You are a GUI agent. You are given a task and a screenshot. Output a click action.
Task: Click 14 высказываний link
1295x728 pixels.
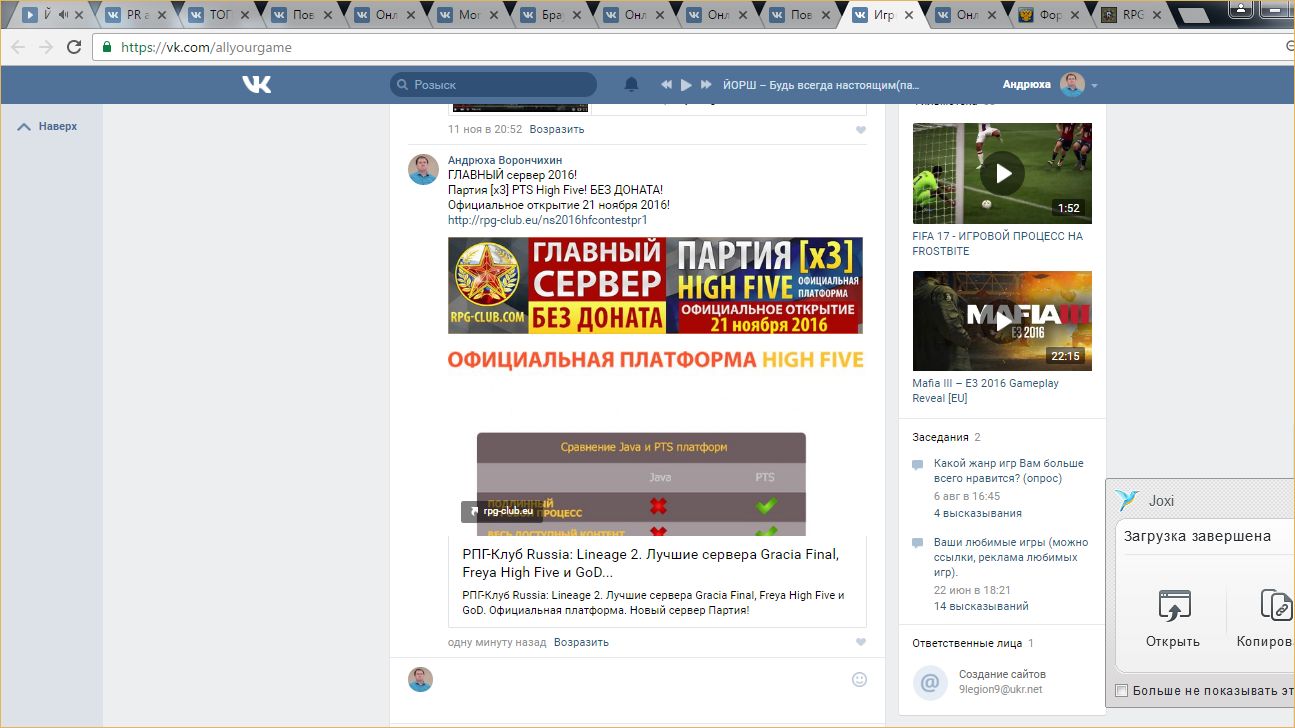coord(981,606)
